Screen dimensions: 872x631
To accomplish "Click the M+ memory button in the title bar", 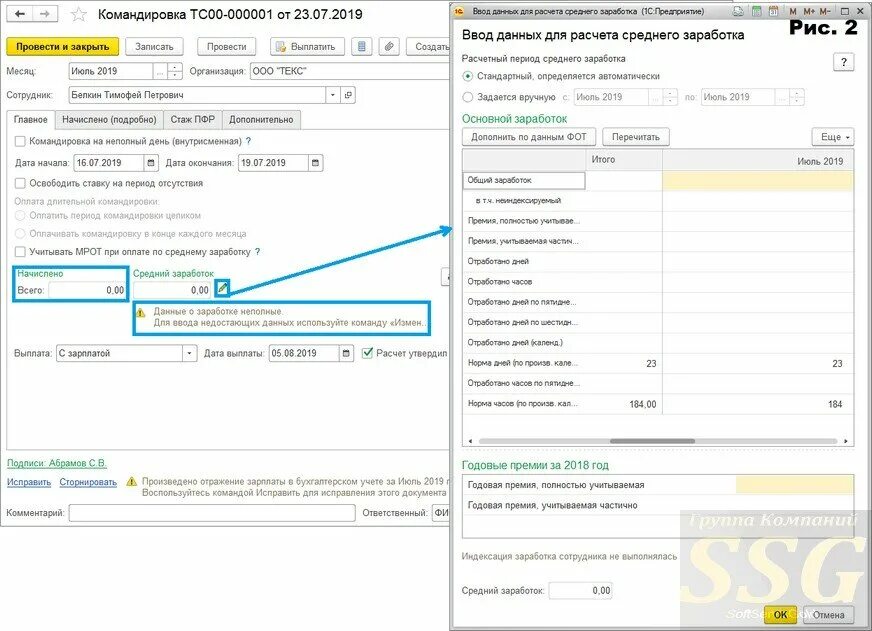I will point(809,11).
